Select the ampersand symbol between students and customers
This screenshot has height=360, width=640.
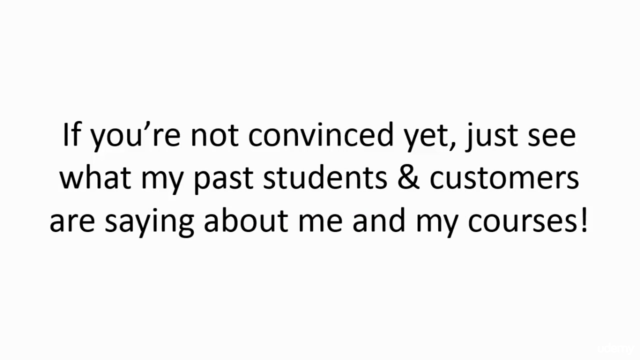pyautogui.click(x=408, y=178)
